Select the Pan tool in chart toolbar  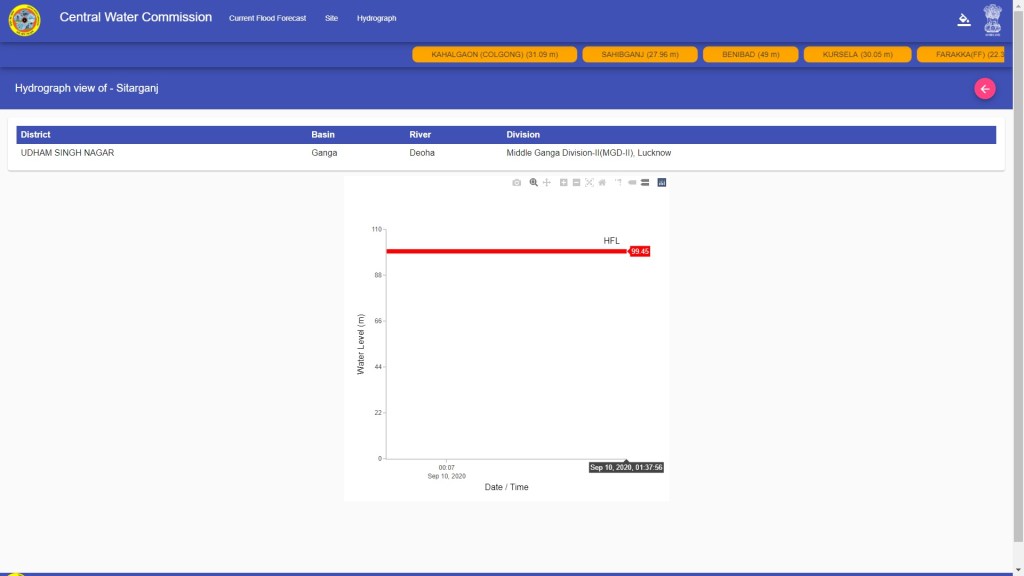(547, 183)
